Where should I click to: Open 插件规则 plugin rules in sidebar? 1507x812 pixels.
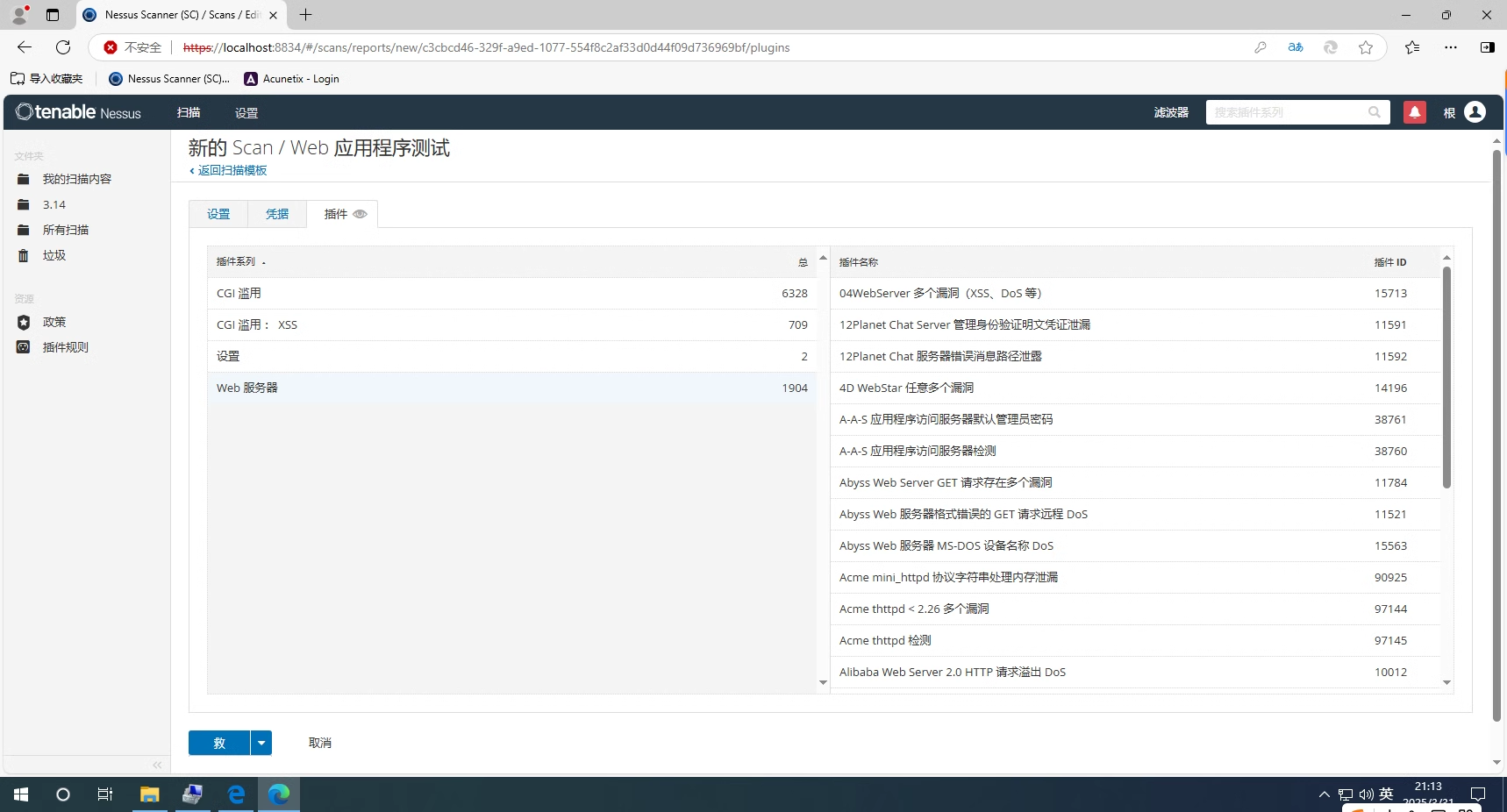(x=66, y=347)
